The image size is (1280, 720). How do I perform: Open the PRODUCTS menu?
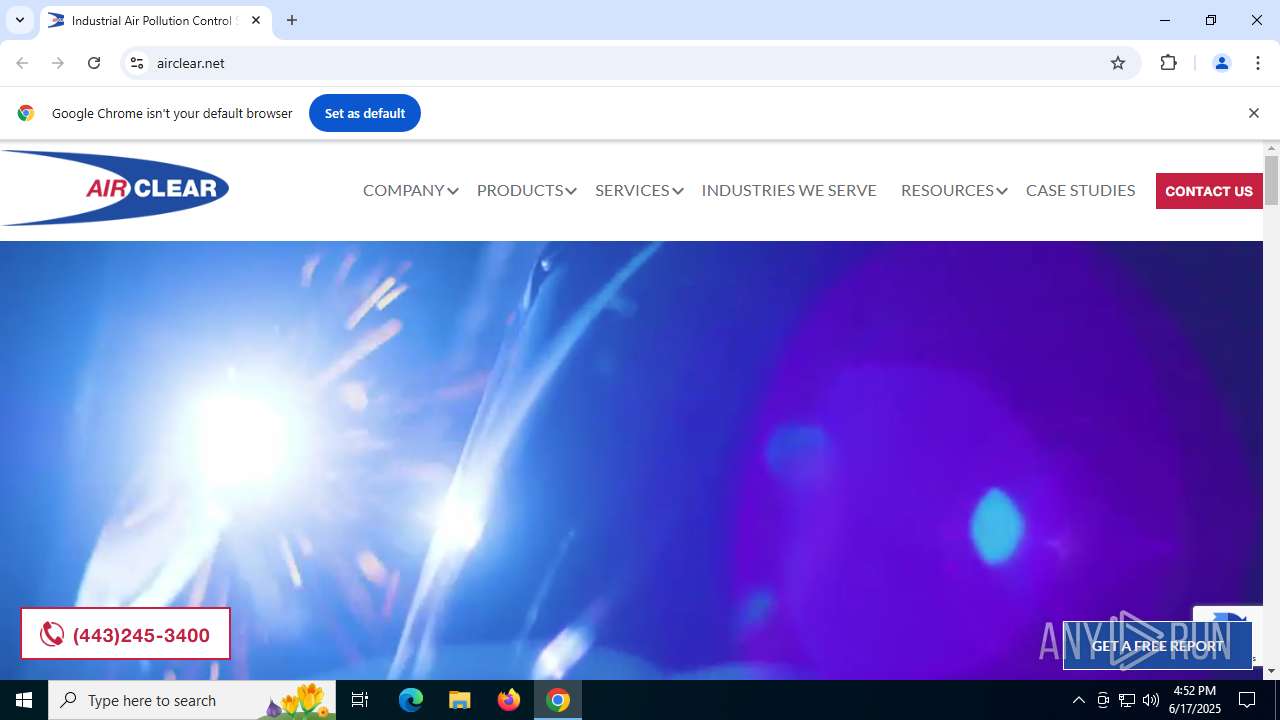click(520, 190)
